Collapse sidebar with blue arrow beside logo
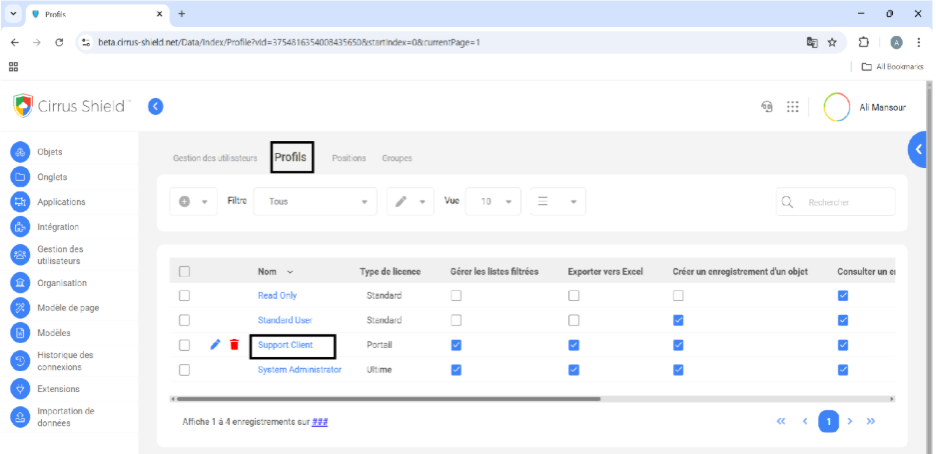This screenshot has height=454, width=936. click(155, 106)
